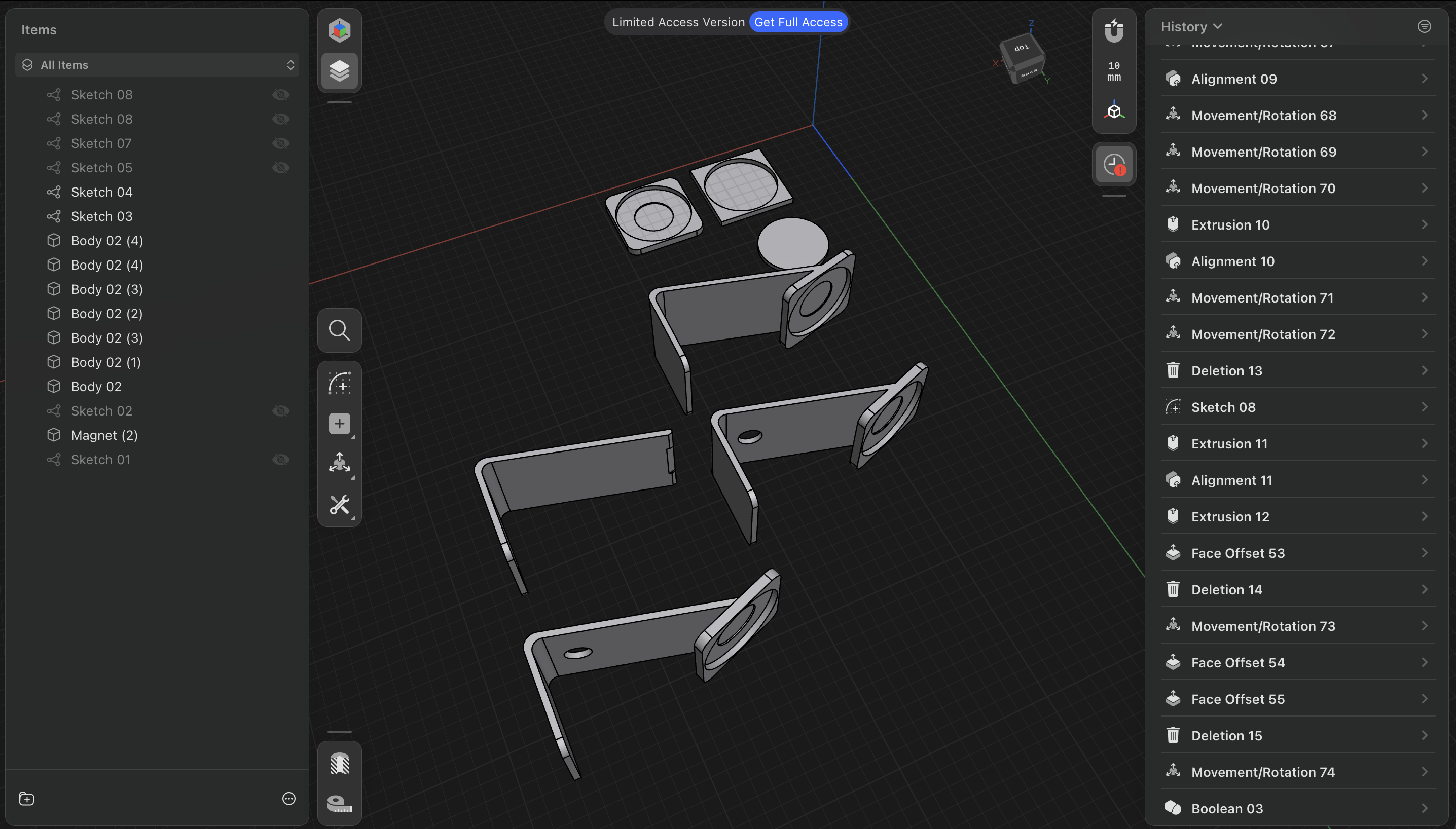This screenshot has width=1456, height=829.
Task: Click the Layers icon below the visualization cube
Action: (340, 70)
